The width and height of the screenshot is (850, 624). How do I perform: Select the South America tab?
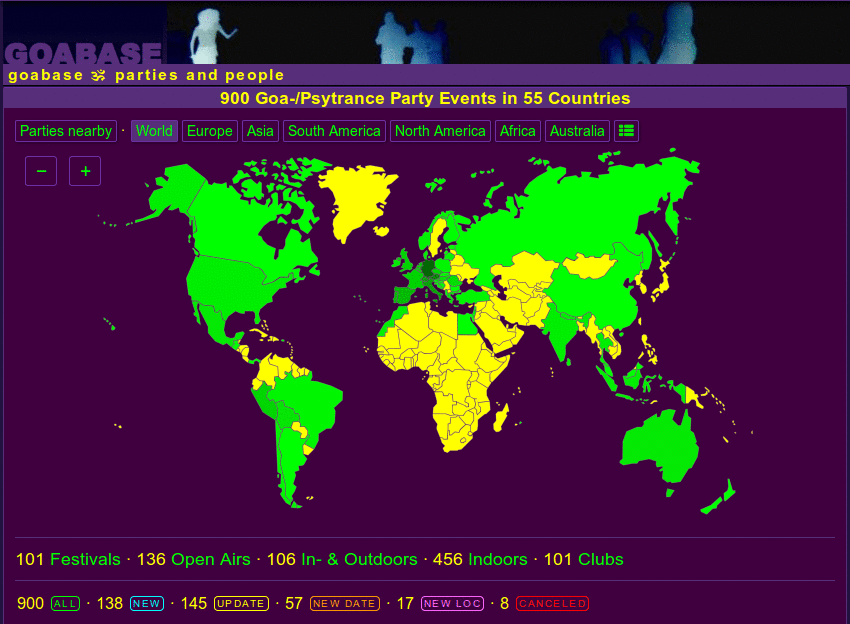[x=334, y=131]
